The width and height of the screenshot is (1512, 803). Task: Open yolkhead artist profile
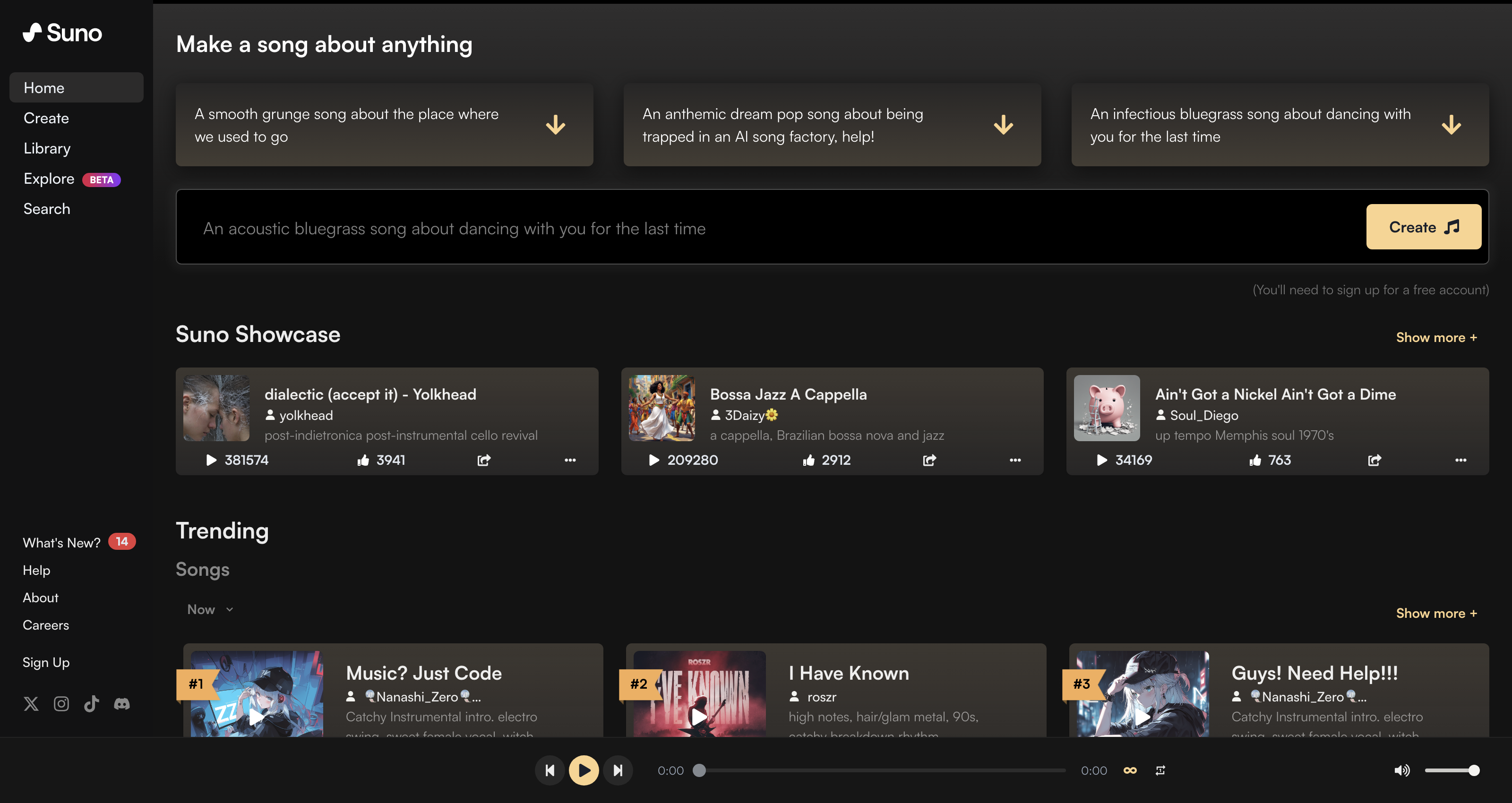(x=306, y=416)
